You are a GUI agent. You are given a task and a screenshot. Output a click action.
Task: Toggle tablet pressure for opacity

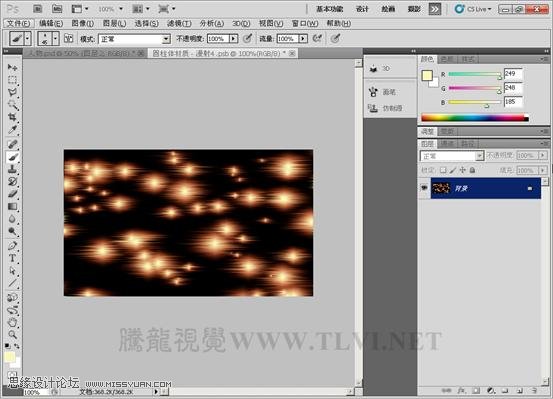(248, 38)
